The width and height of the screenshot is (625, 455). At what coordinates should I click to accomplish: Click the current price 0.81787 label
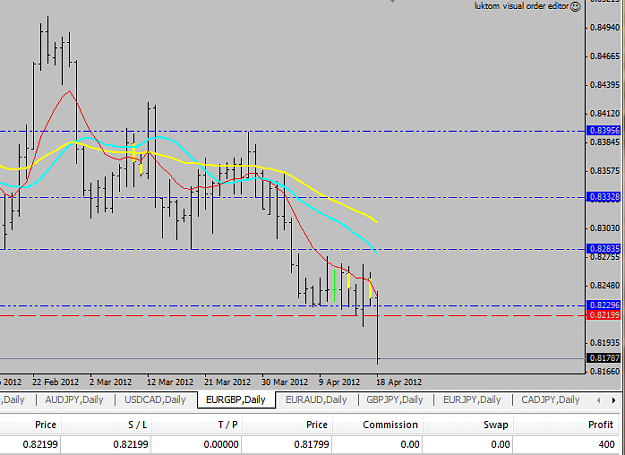pyautogui.click(x=604, y=358)
